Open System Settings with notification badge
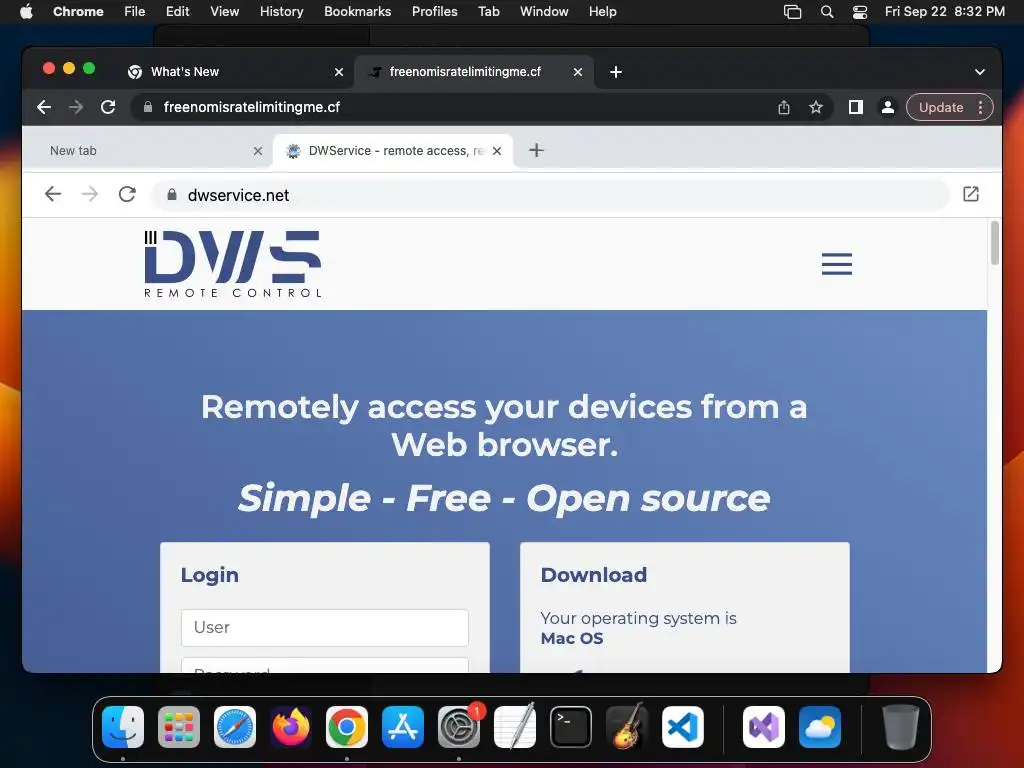 [x=459, y=727]
